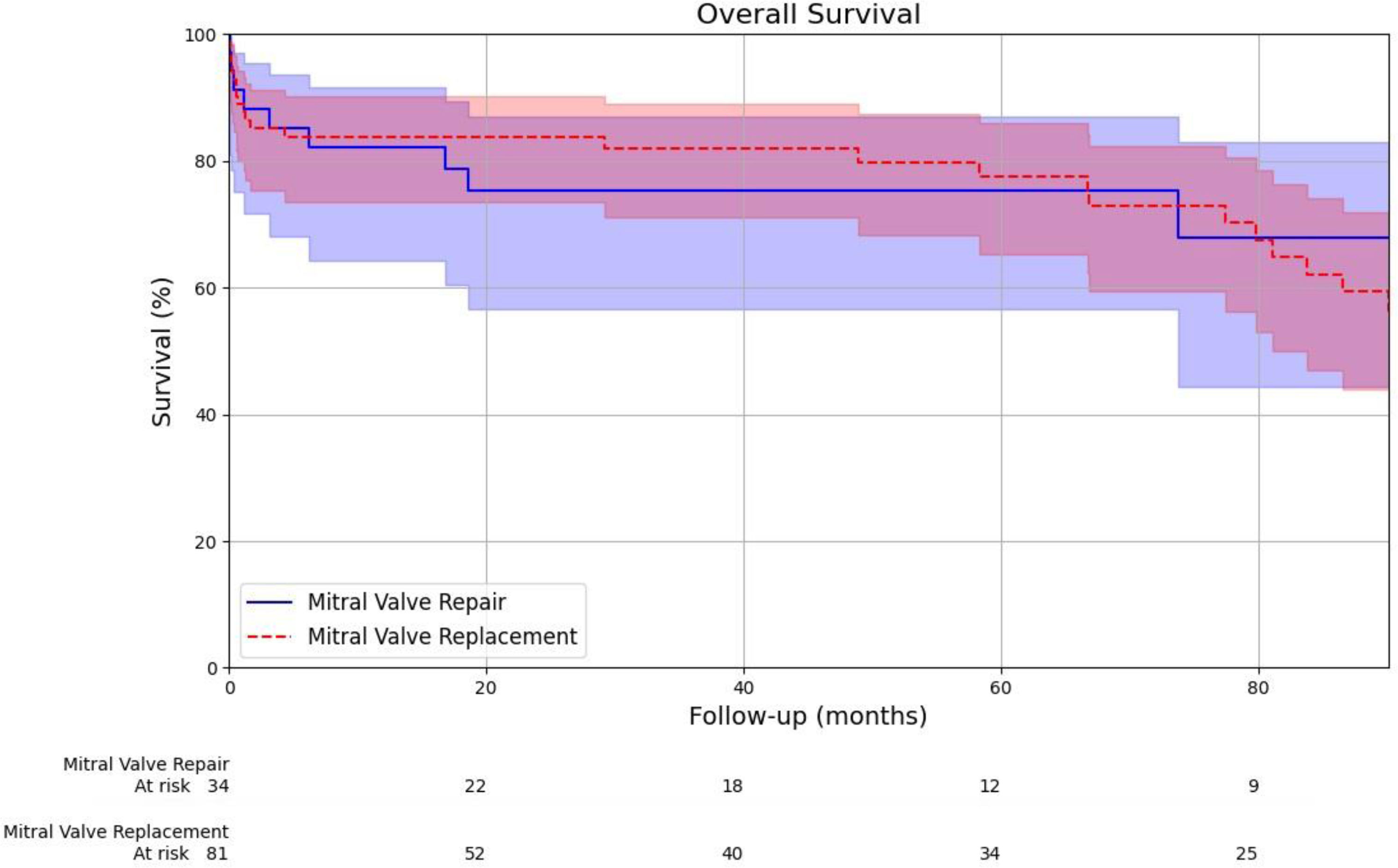Select the repair at-risk count 9
Image resolution: width=1398 pixels, height=868 pixels.
1253,786
